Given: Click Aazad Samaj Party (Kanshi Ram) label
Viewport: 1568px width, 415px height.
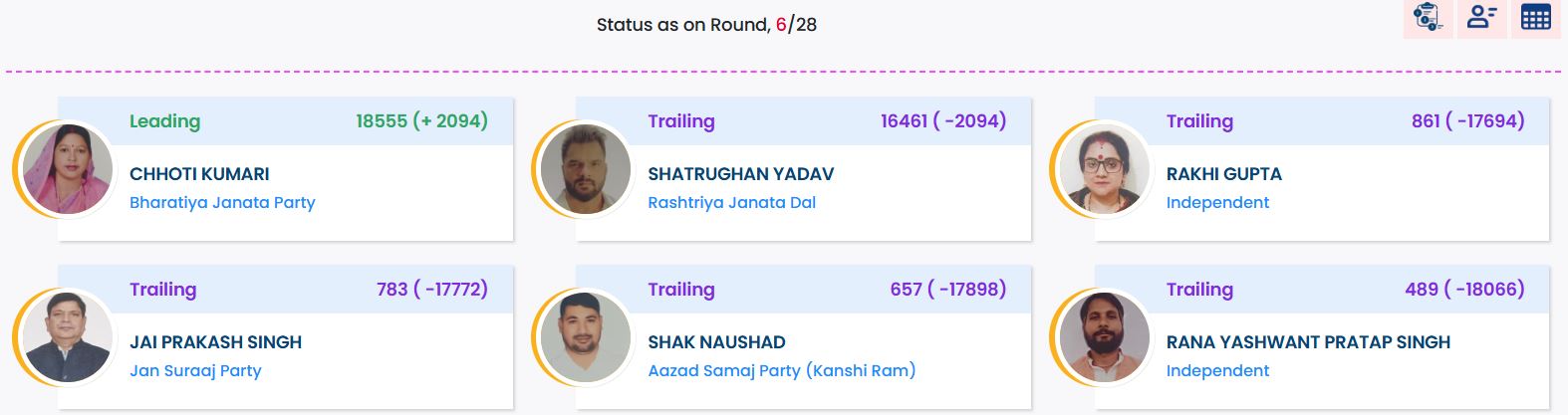Looking at the screenshot, I should pyautogui.click(x=781, y=370).
